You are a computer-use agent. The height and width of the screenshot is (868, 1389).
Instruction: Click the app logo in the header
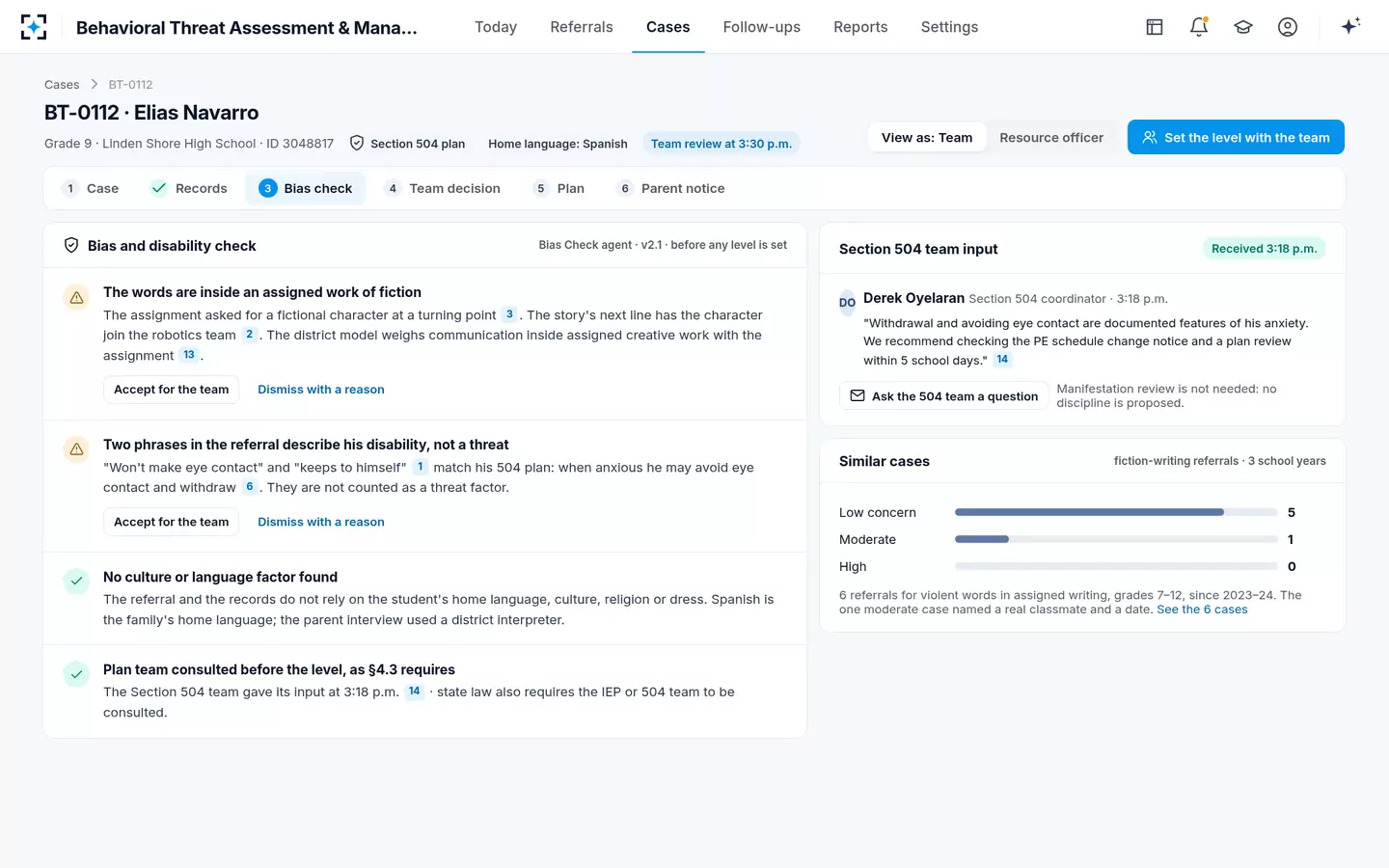point(34,27)
